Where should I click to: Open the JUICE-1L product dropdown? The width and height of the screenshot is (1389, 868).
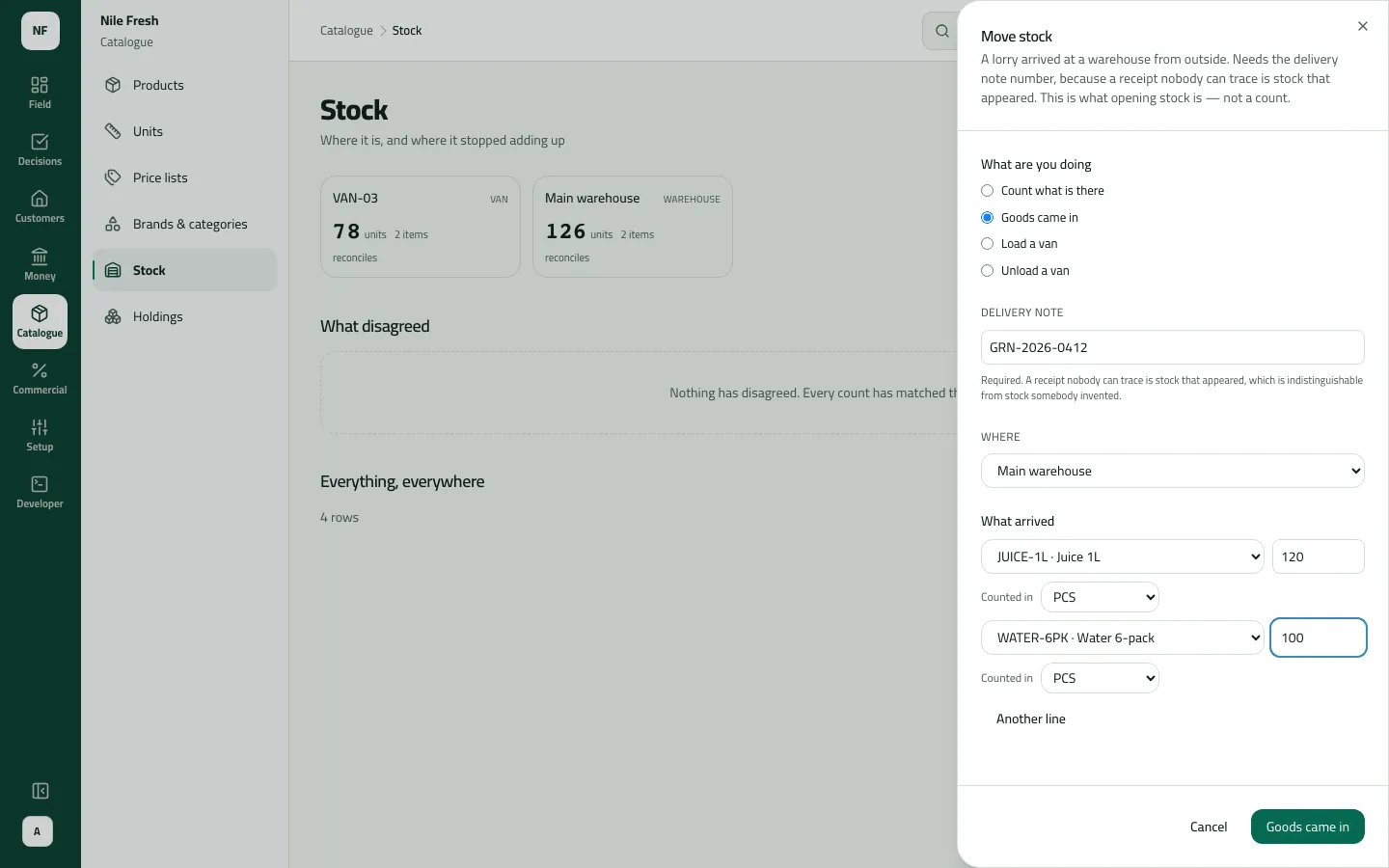pyautogui.click(x=1123, y=556)
